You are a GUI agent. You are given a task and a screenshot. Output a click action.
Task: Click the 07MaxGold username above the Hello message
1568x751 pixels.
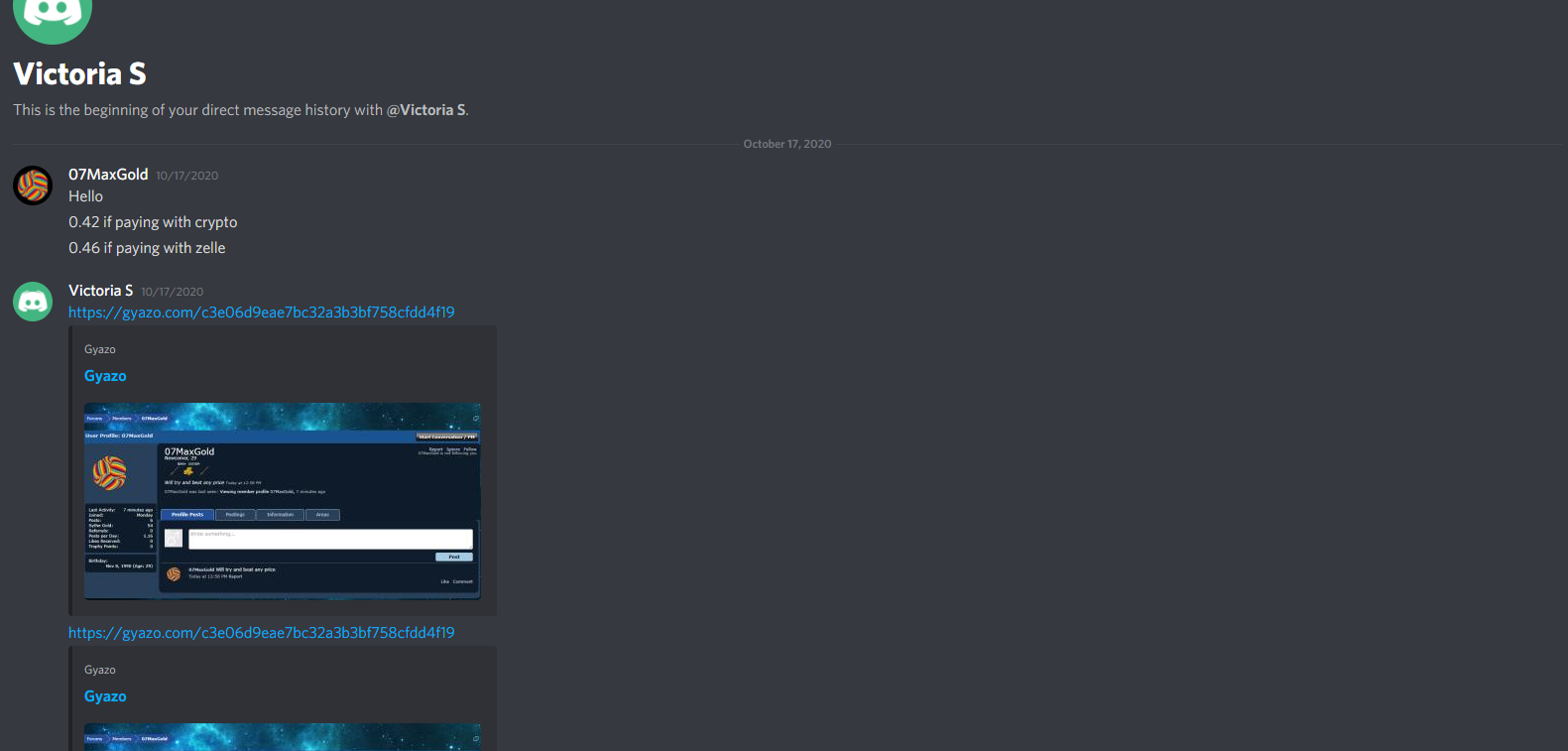pos(108,175)
